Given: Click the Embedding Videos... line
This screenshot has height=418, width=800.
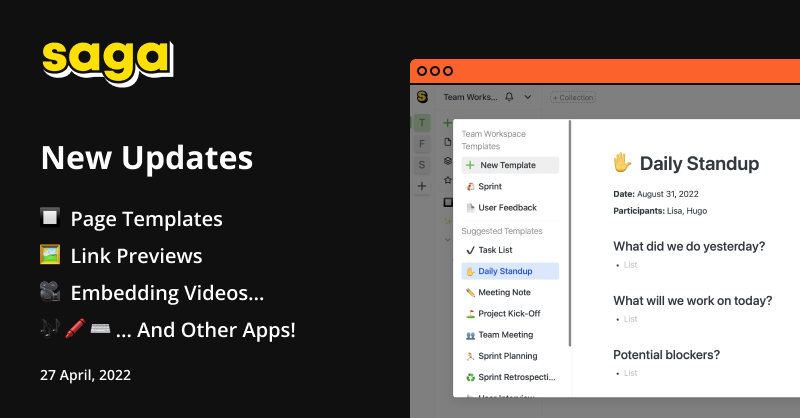Looking at the screenshot, I should pos(167,293).
